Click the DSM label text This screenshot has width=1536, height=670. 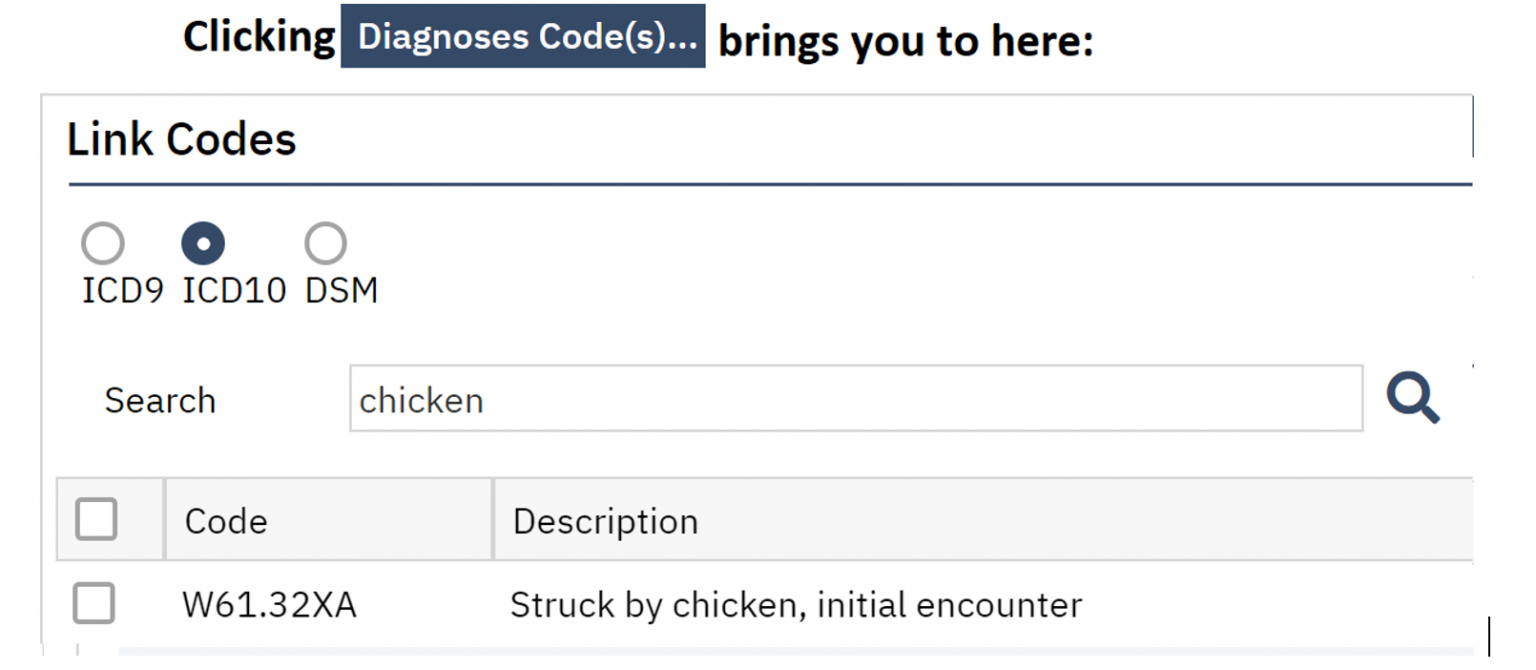point(342,291)
